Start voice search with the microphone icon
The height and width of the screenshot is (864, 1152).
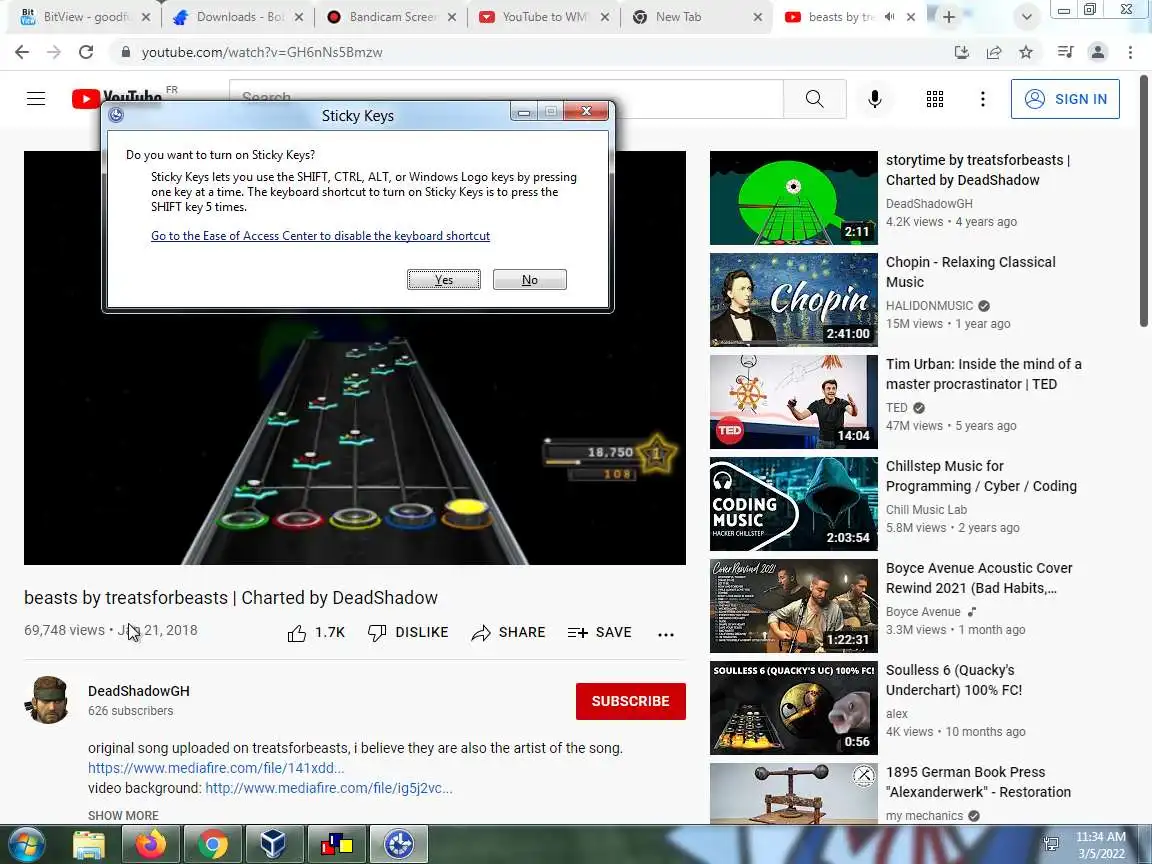(874, 98)
